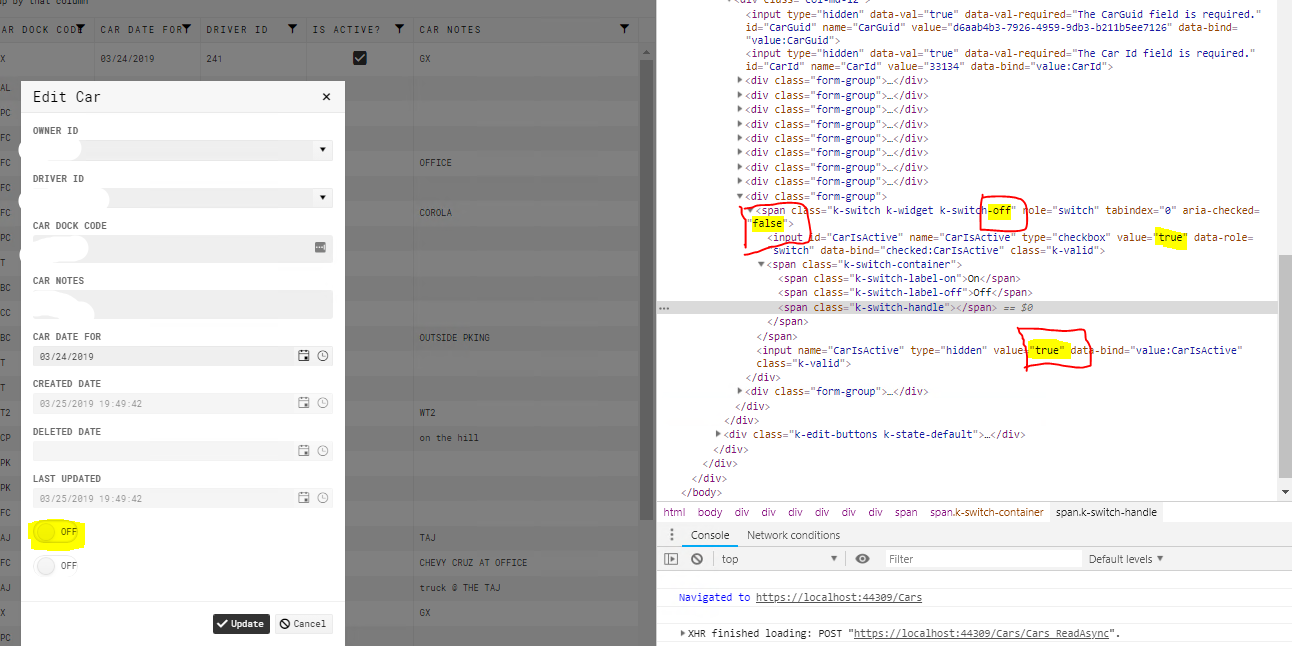Switch to the Console tab

[710, 535]
